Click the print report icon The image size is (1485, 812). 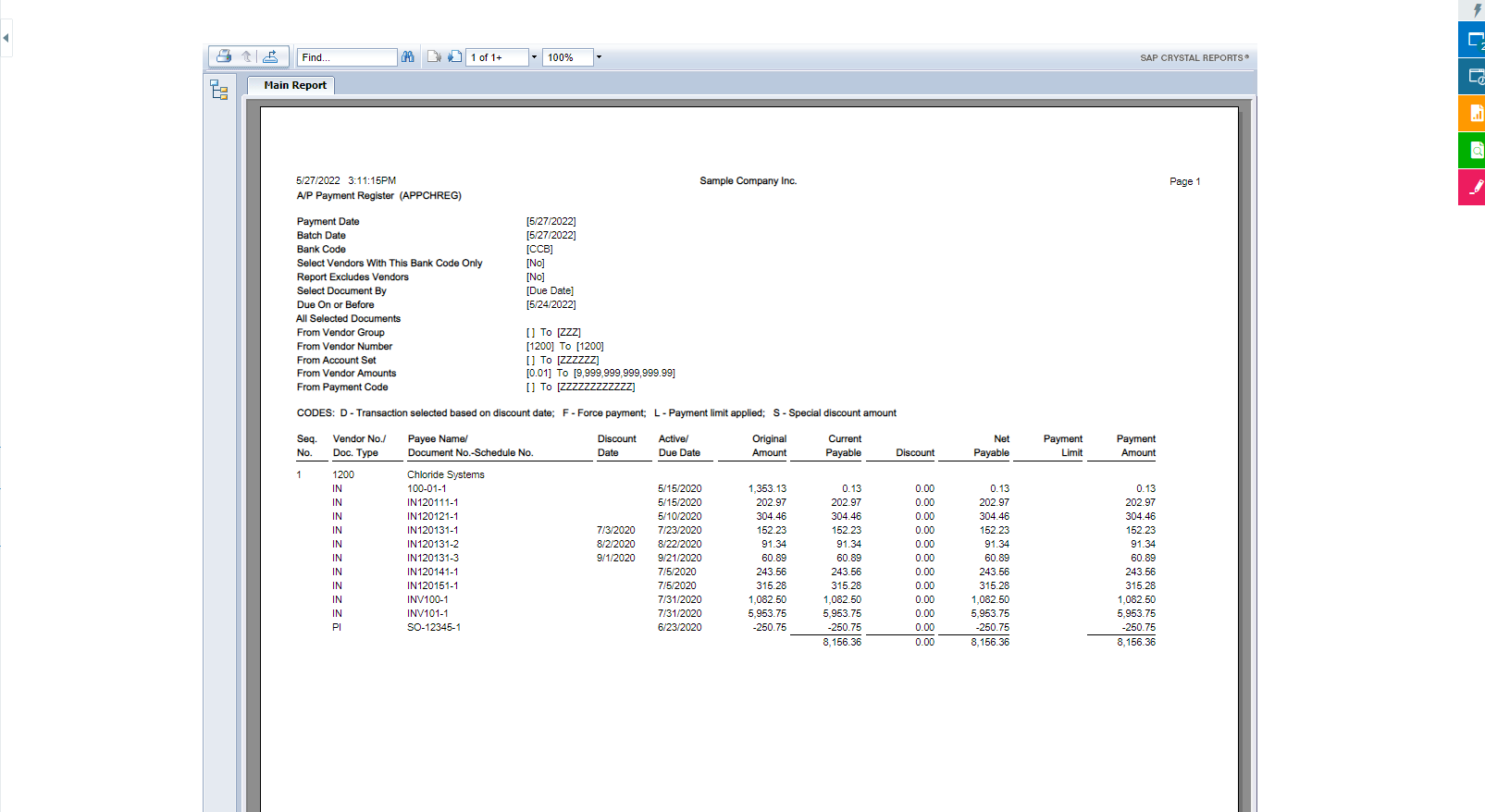point(223,56)
